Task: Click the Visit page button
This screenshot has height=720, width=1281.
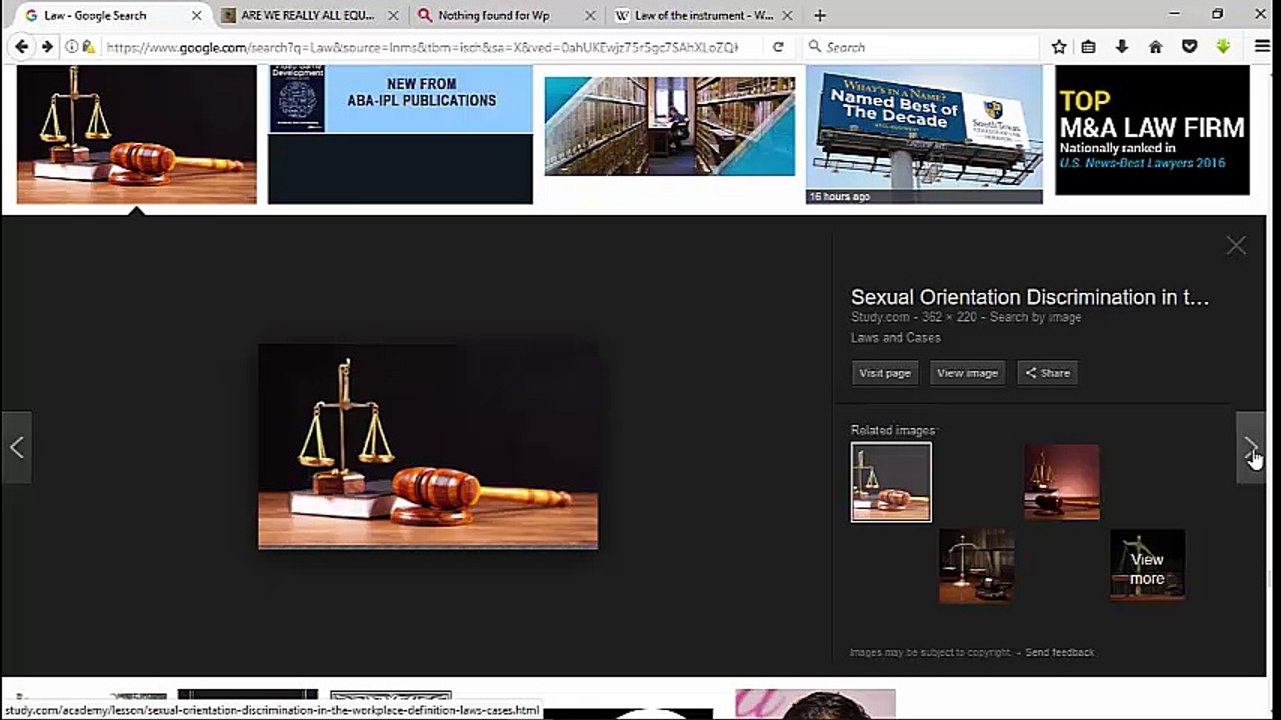Action: click(885, 373)
